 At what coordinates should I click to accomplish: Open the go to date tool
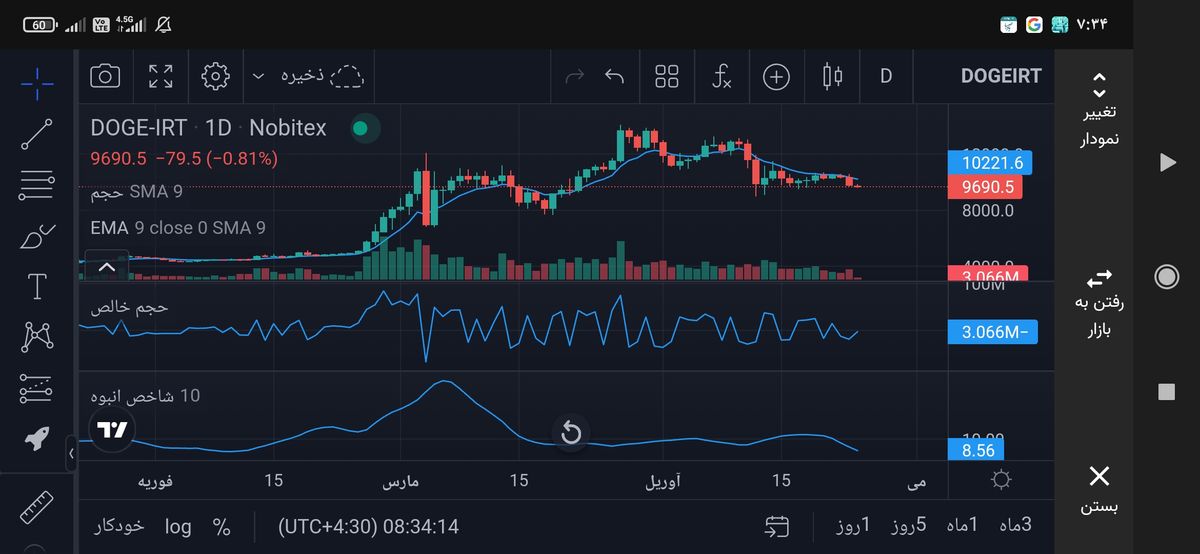[x=777, y=526]
